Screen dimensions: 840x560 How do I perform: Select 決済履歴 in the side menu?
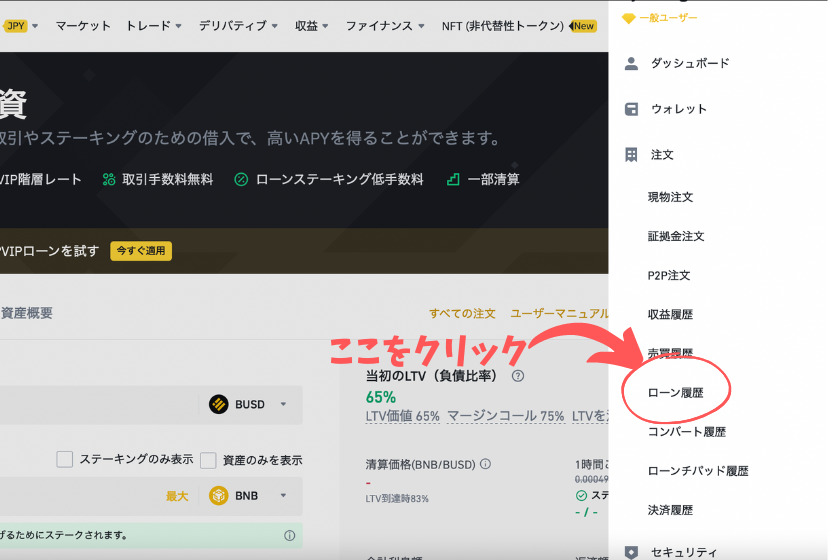670,510
